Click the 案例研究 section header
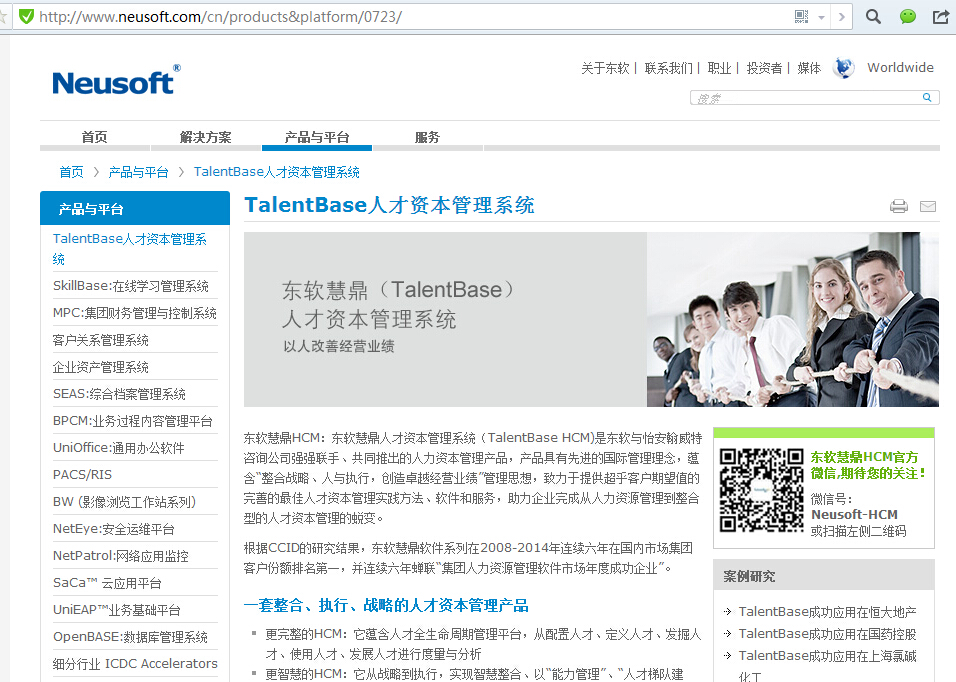Viewport: 956px width, 682px height. (x=824, y=575)
